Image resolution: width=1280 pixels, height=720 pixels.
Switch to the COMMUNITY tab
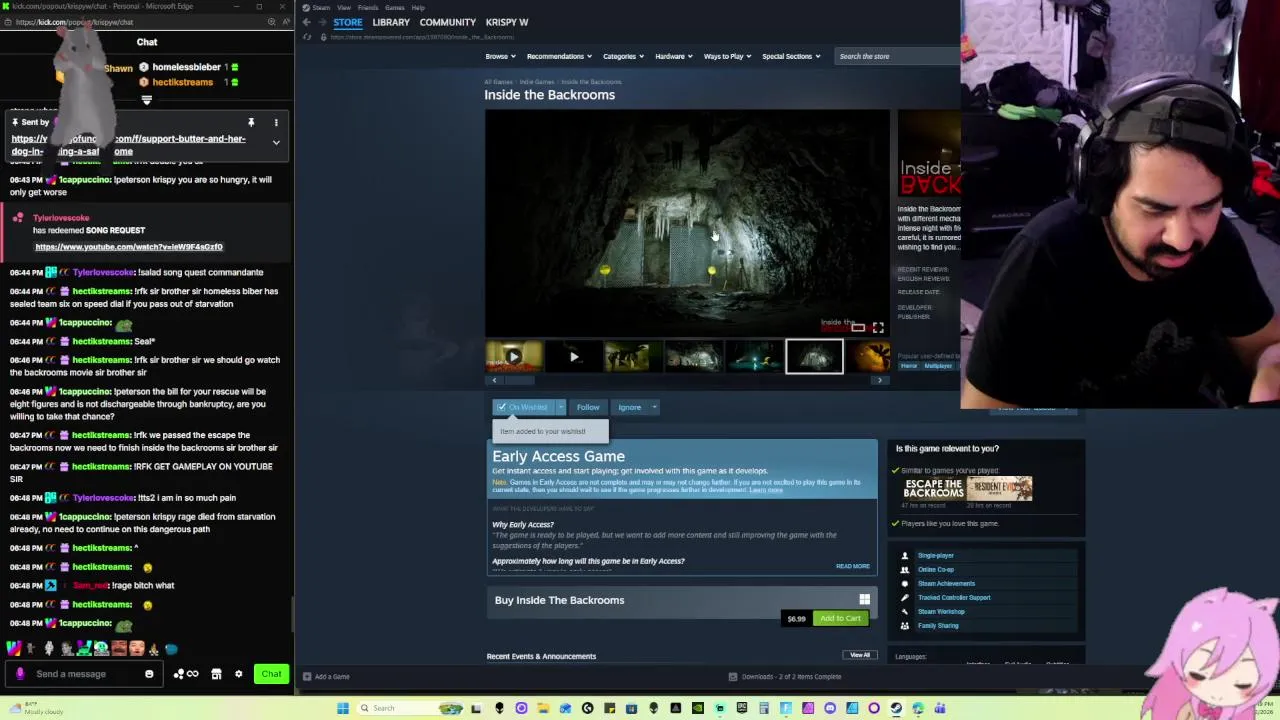[447, 22]
